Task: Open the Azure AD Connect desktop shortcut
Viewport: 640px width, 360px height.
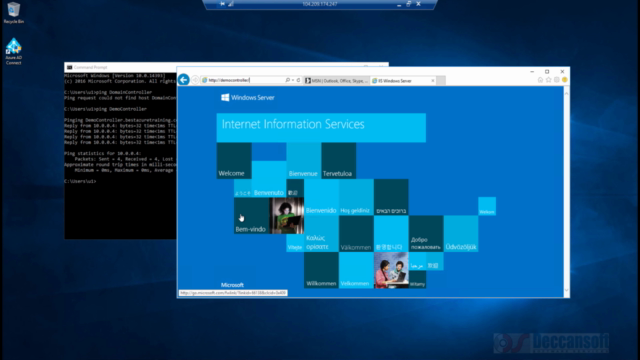Action: click(13, 51)
